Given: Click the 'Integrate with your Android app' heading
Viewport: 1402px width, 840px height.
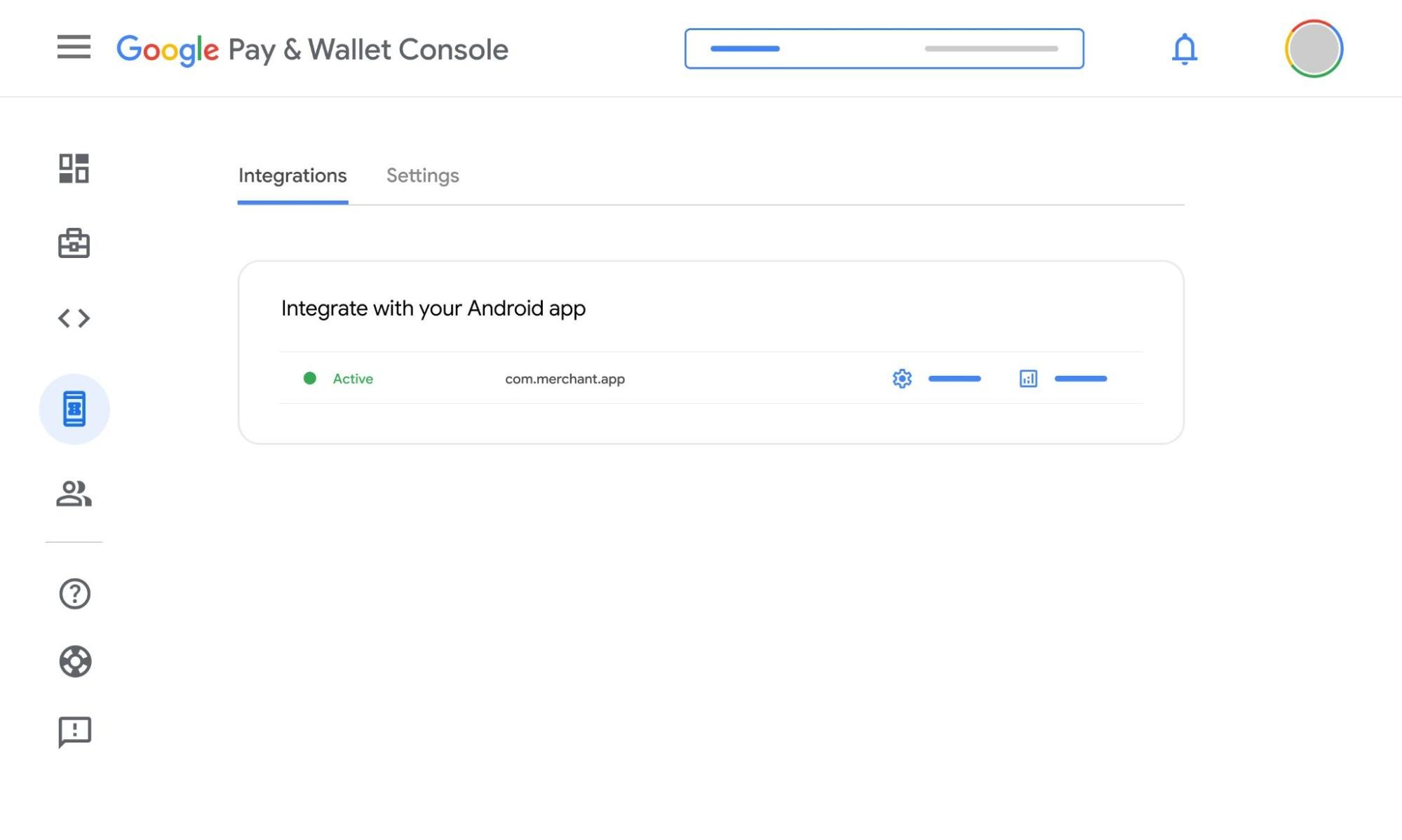Looking at the screenshot, I should click(x=433, y=309).
